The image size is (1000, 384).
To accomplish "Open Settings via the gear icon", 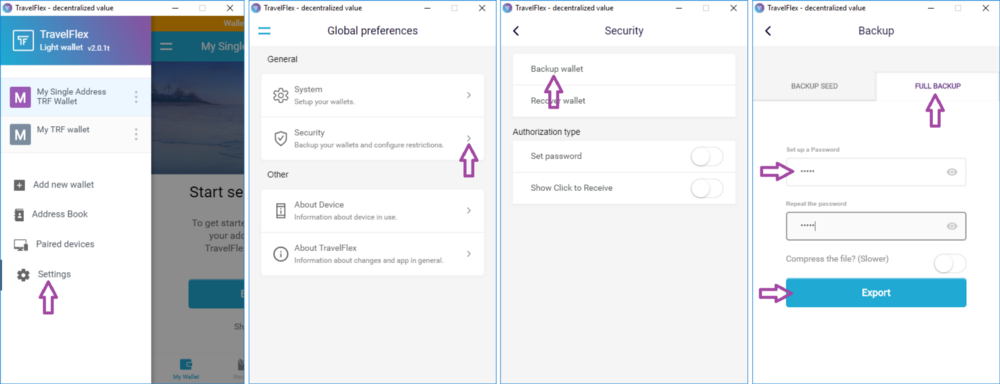I will point(23,275).
